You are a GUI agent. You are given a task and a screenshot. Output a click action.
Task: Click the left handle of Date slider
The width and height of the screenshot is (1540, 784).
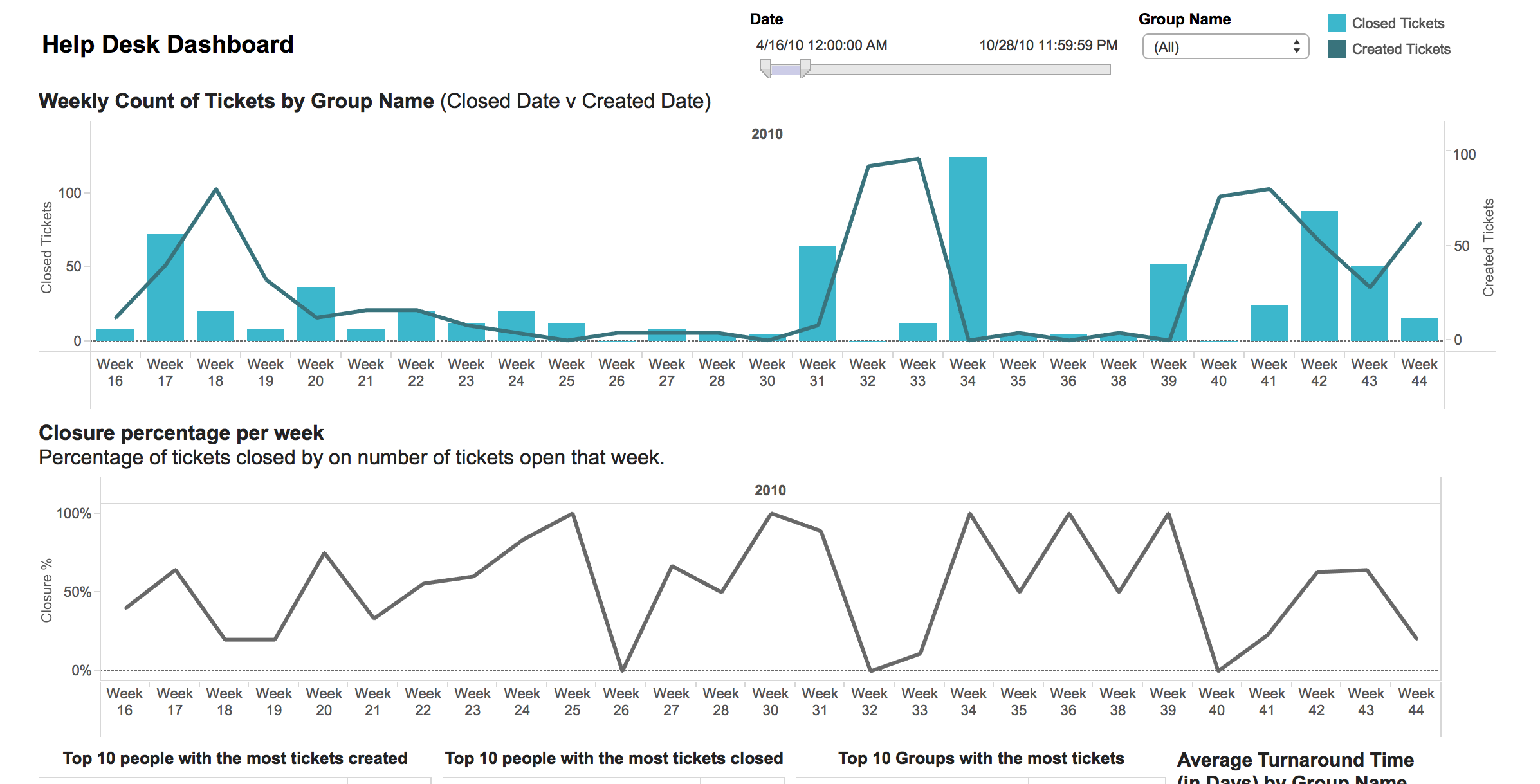click(x=765, y=68)
